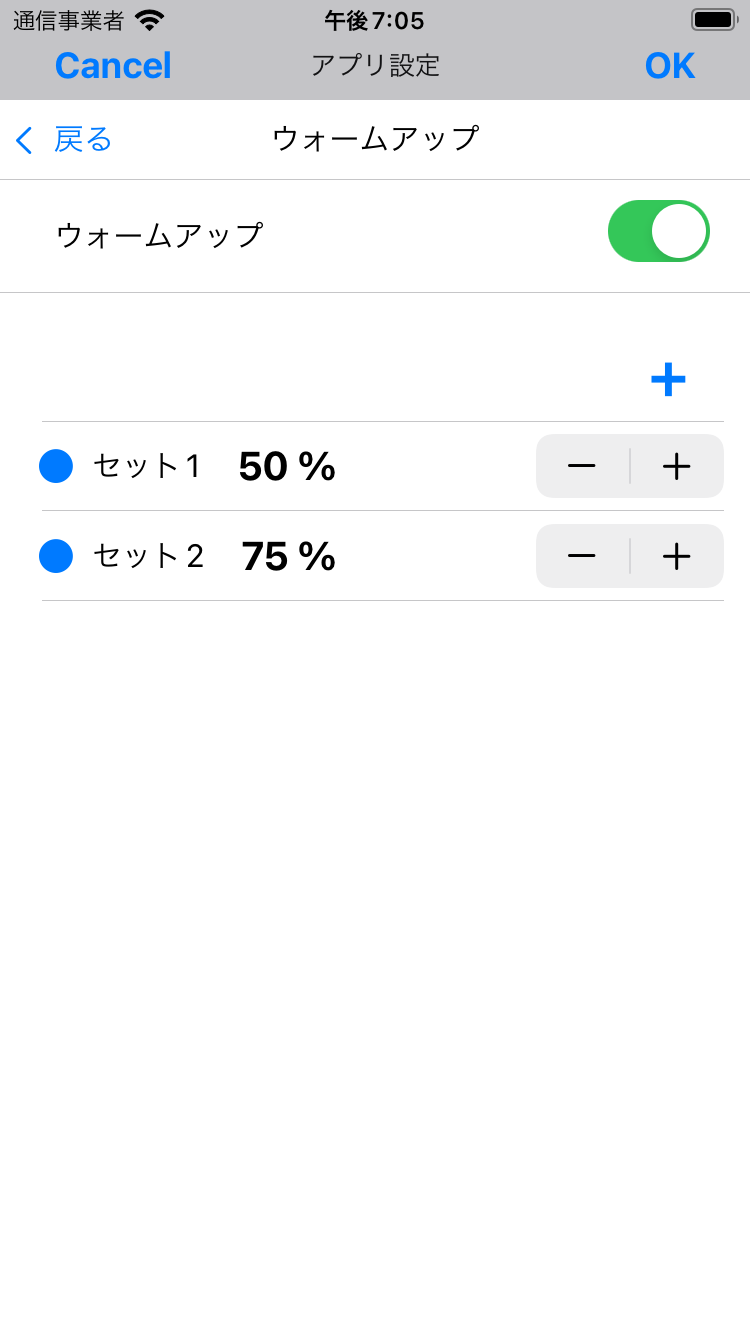
Task: Tap the blue plus icon to add set
Action: click(x=667, y=380)
